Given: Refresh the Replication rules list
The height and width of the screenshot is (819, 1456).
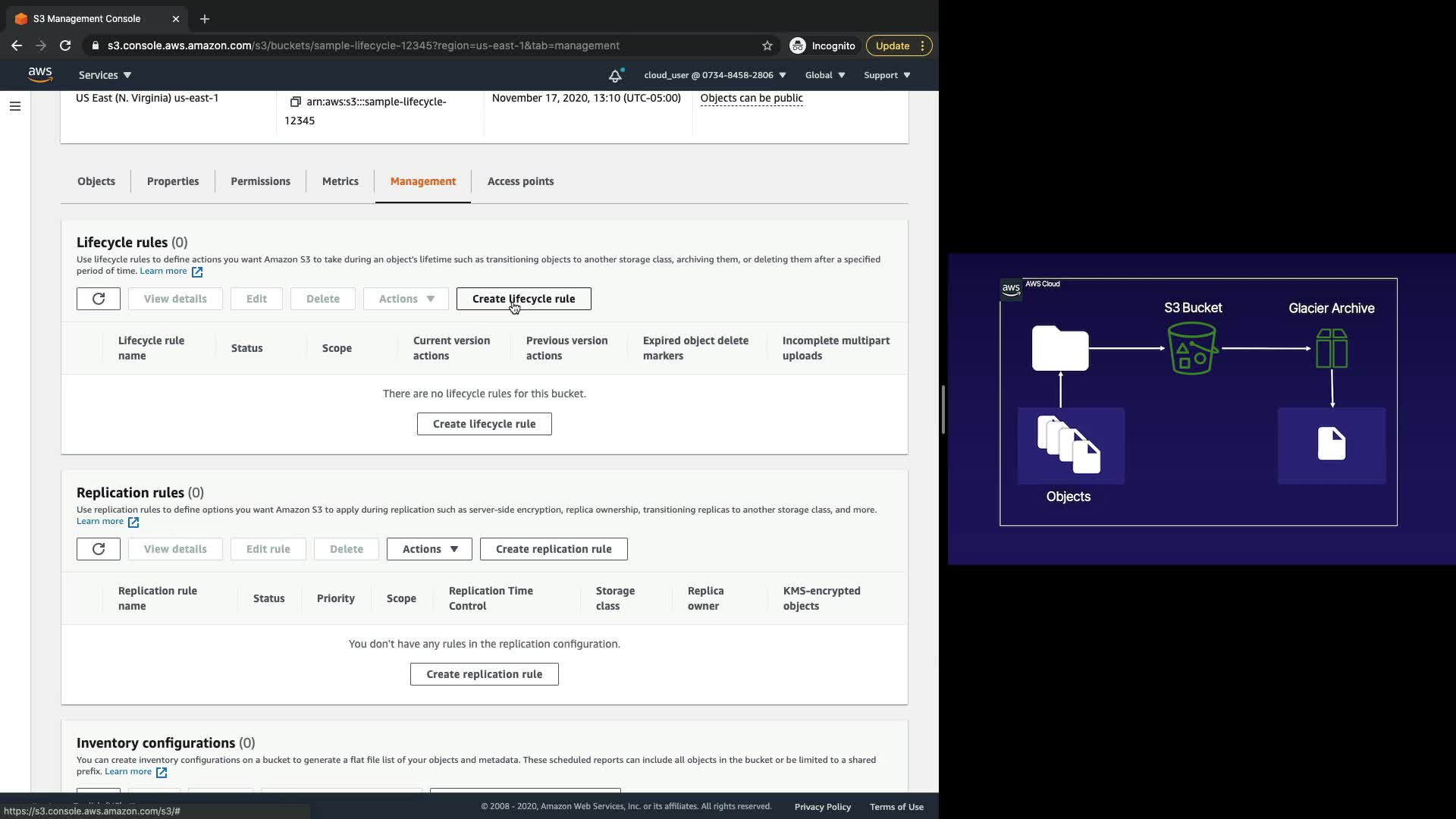Looking at the screenshot, I should (99, 549).
